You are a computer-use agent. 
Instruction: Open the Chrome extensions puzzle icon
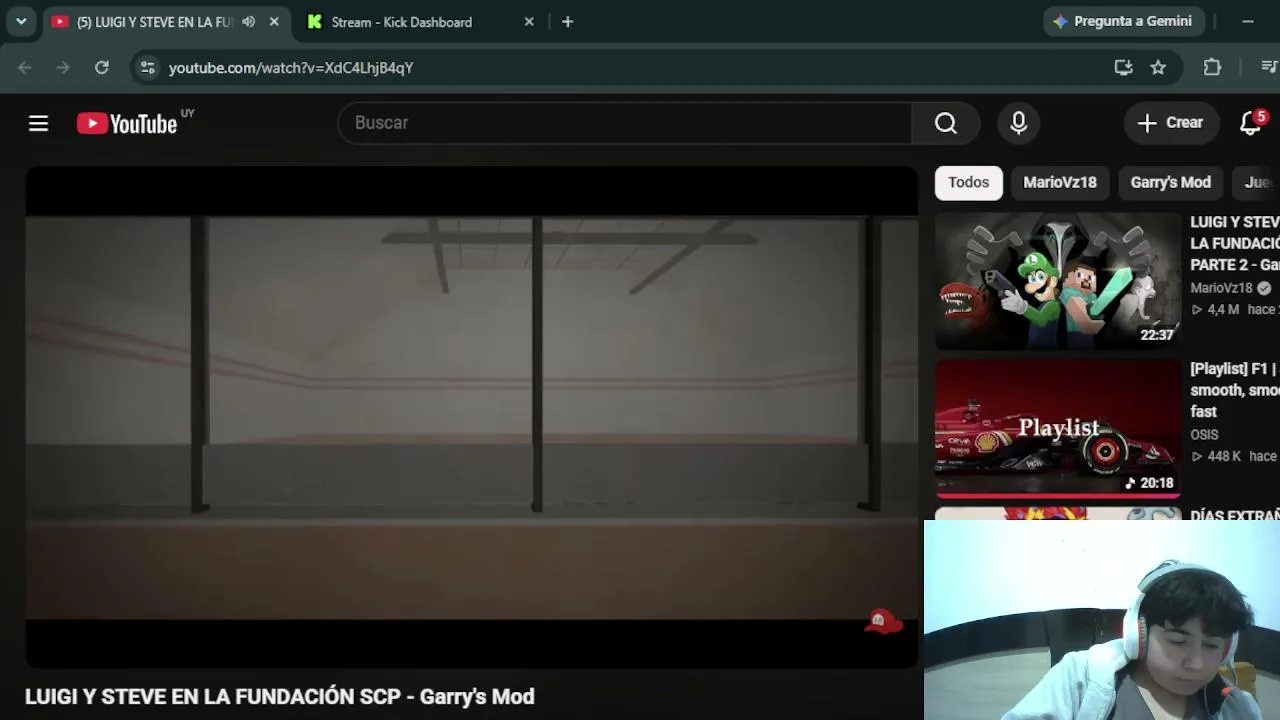tap(1212, 67)
